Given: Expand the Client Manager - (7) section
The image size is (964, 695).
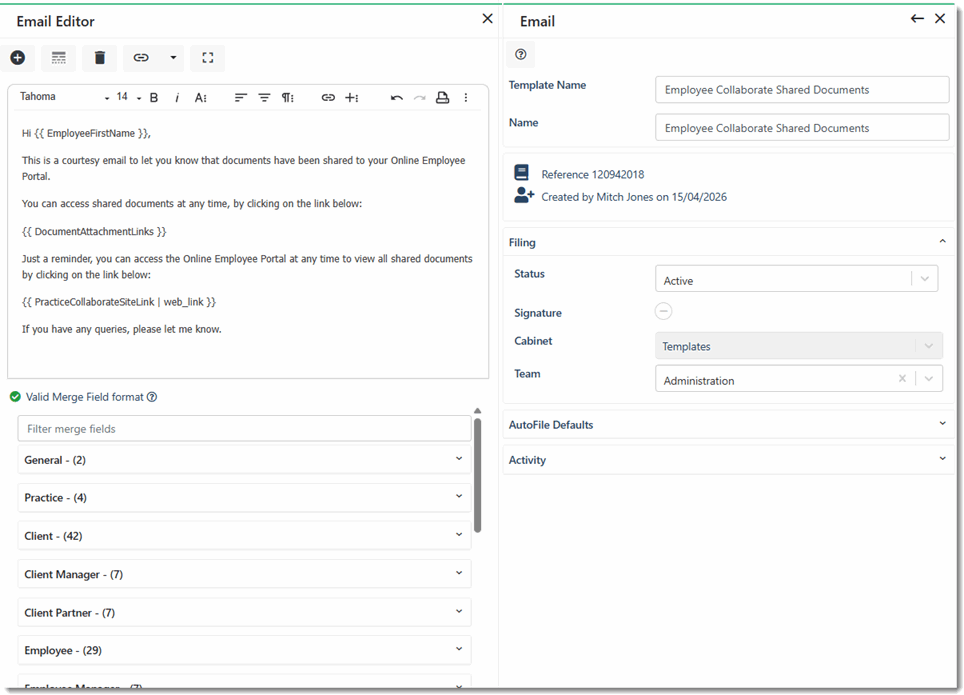Looking at the screenshot, I should (244, 574).
